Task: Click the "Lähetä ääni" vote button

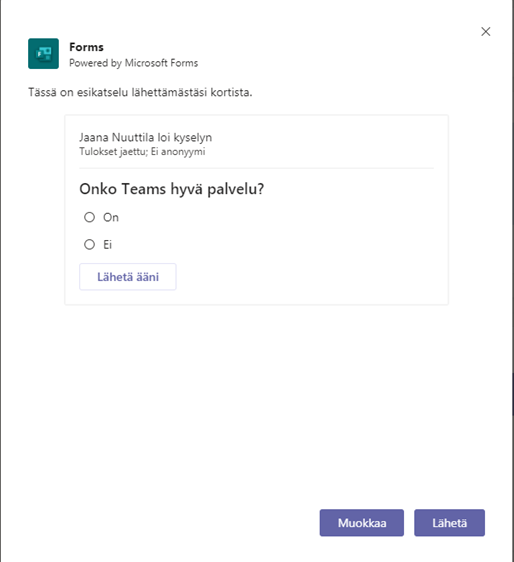Action: [128, 277]
